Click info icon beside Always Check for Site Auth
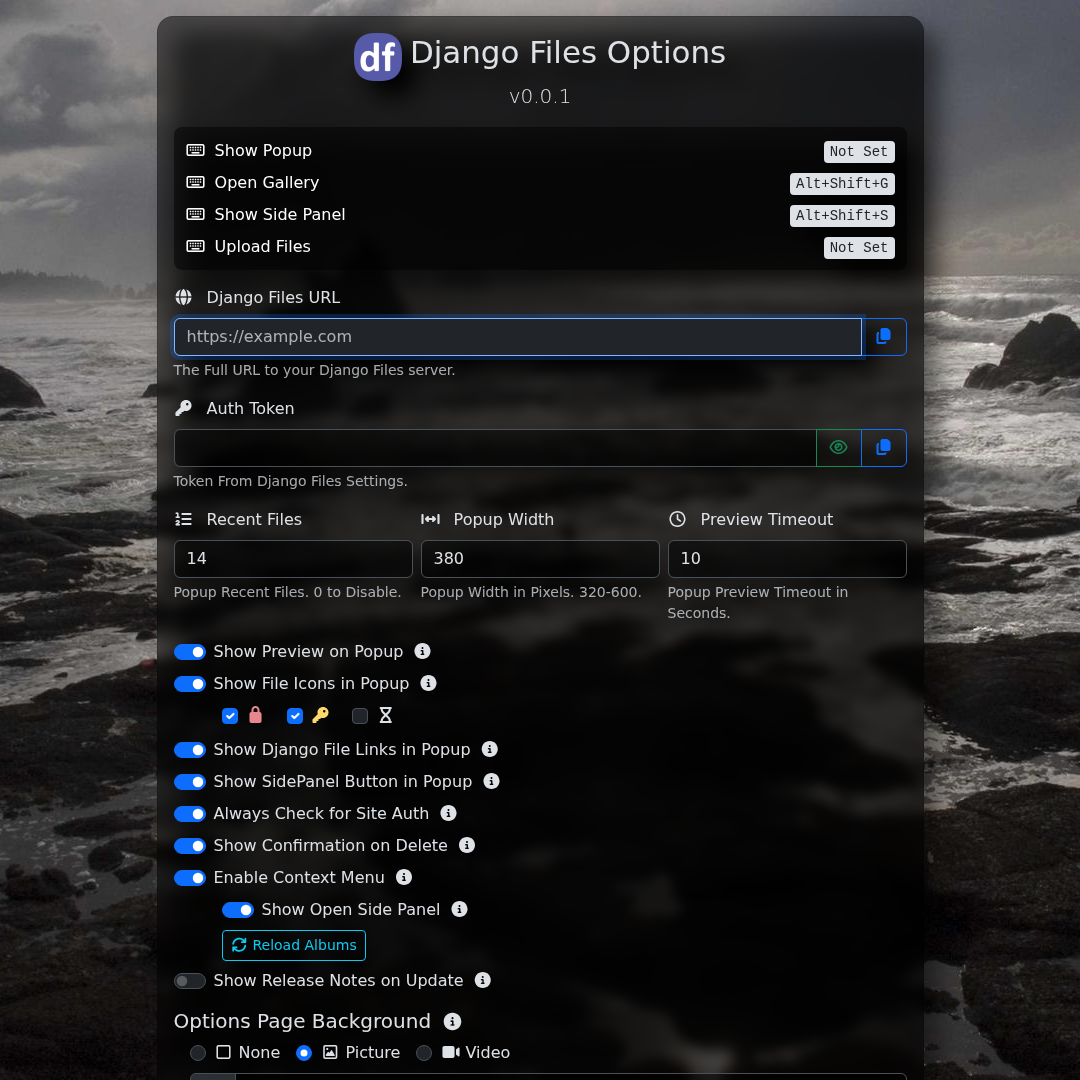Screen dimensions: 1080x1080 (448, 813)
